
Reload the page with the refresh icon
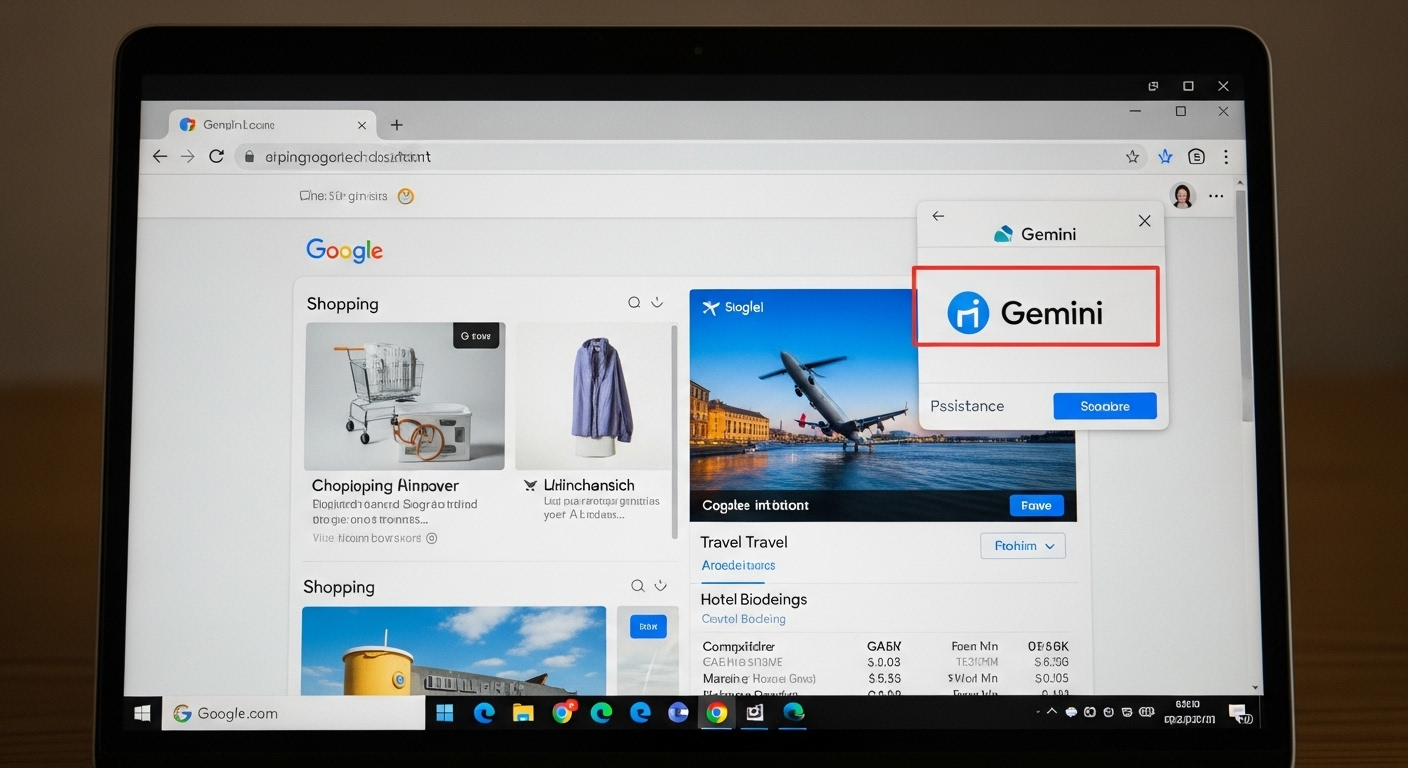coord(216,157)
